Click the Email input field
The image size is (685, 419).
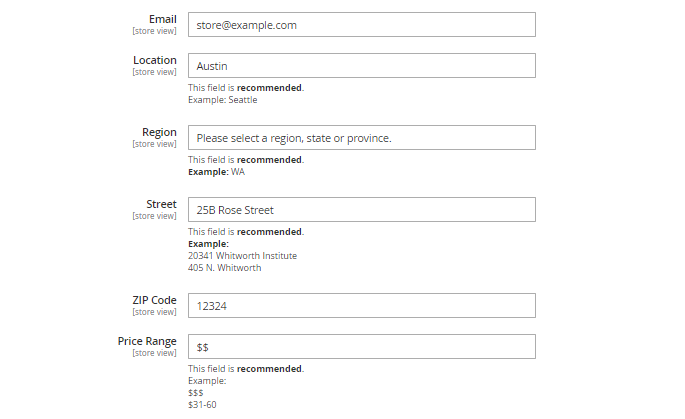coord(361,25)
